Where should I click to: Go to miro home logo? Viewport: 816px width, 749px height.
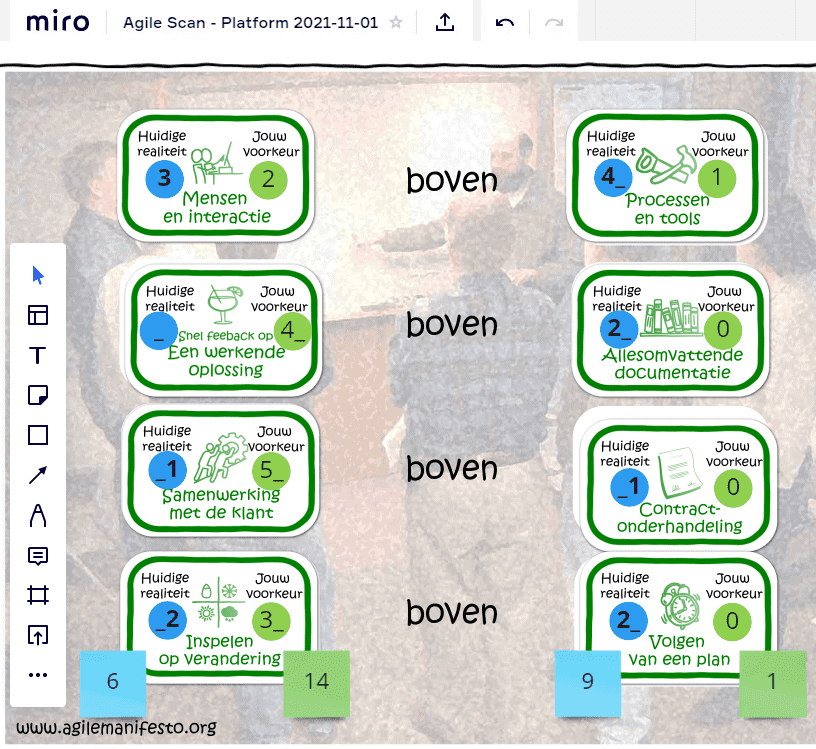coord(57,21)
